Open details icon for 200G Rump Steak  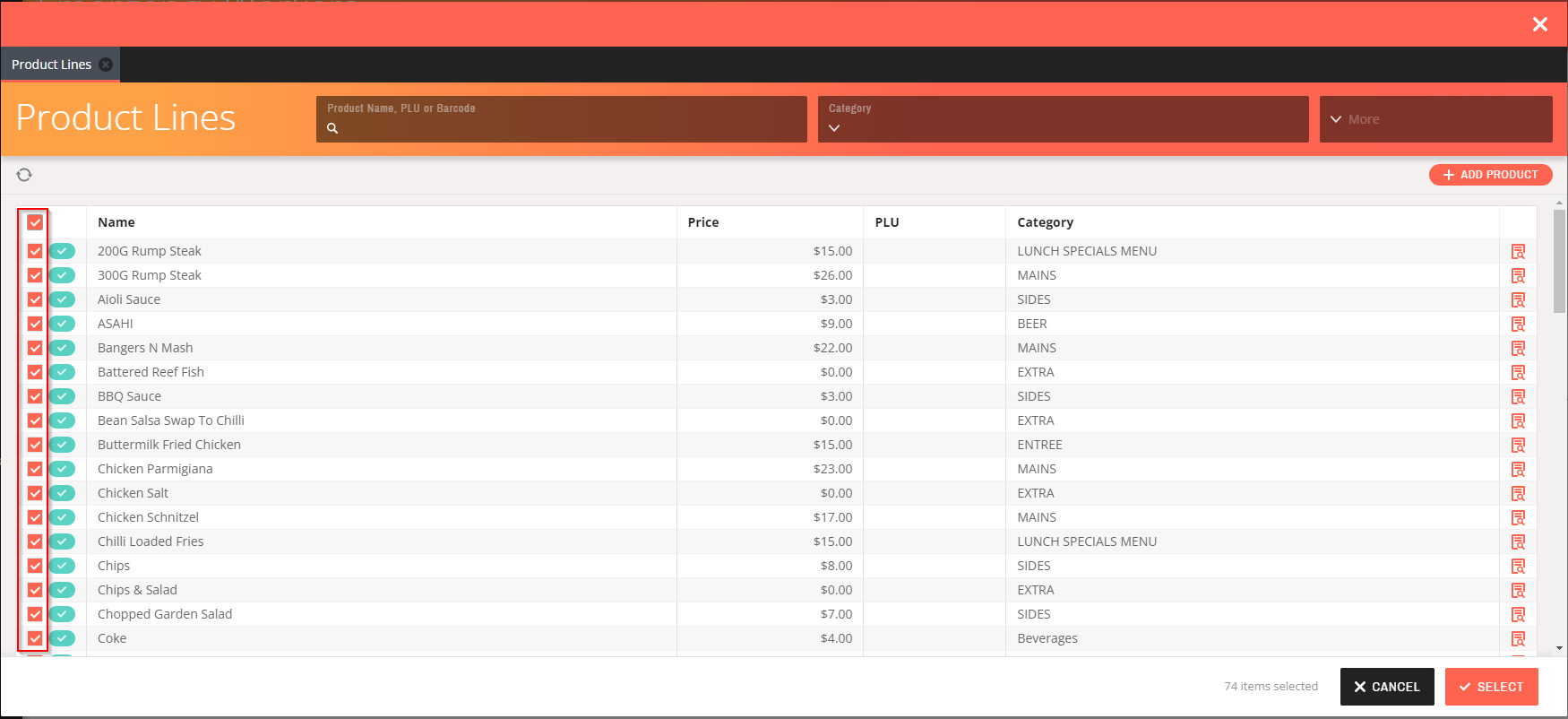(x=1518, y=251)
